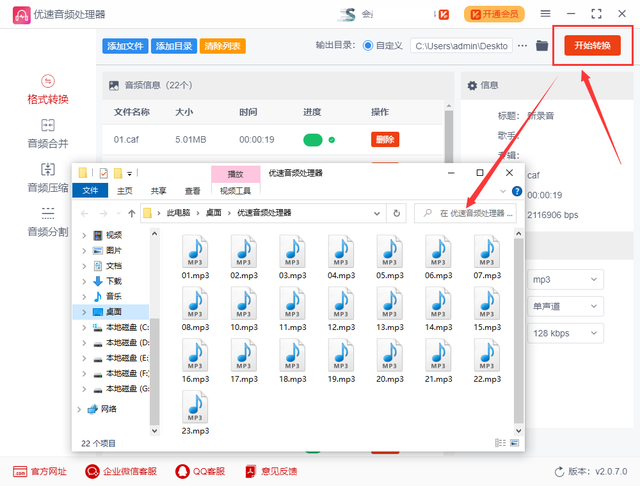Image resolution: width=640 pixels, height=486 pixels.
Task: Open the 文件 menu in Explorer
Action: pos(90,191)
